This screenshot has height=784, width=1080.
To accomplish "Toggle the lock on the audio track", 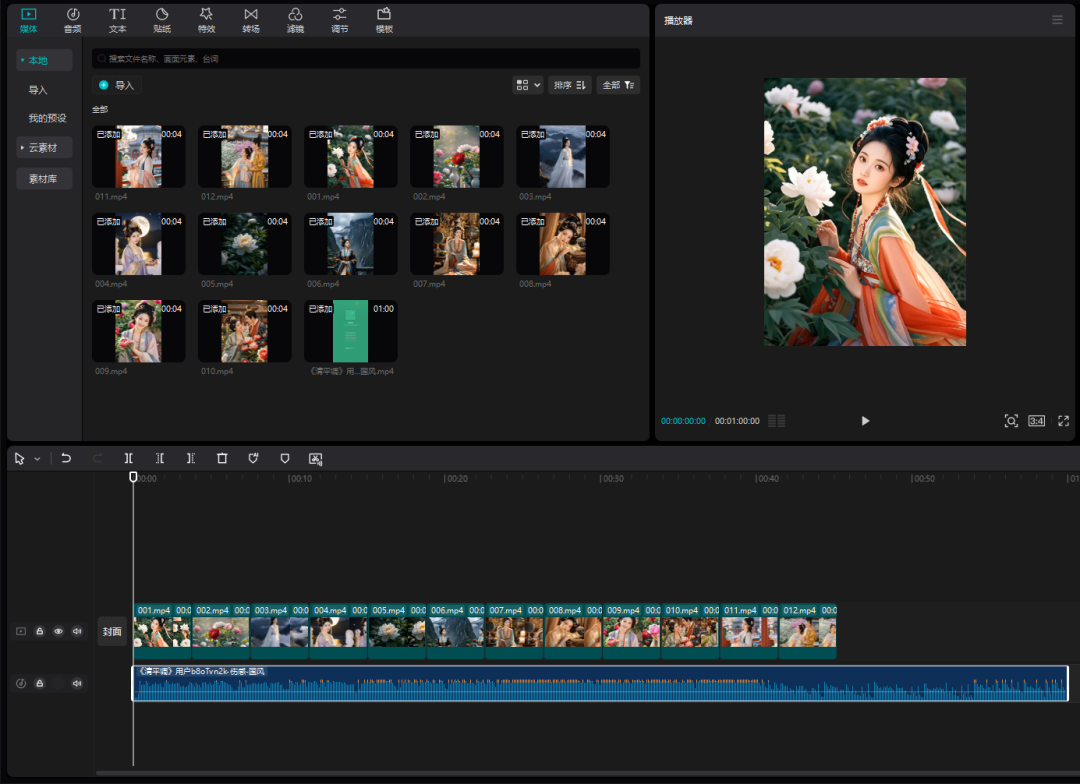I will coord(40,683).
